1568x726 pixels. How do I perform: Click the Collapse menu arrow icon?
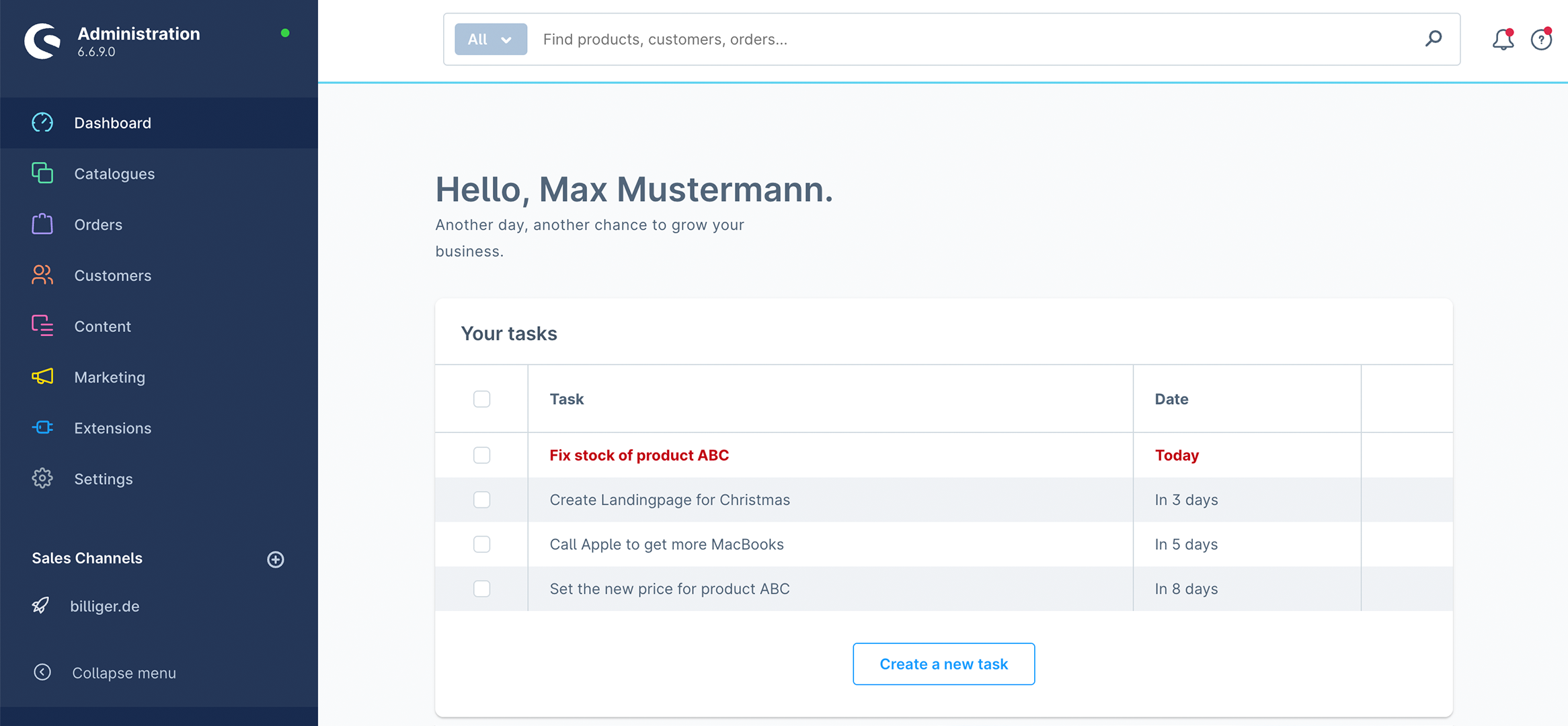[42, 672]
